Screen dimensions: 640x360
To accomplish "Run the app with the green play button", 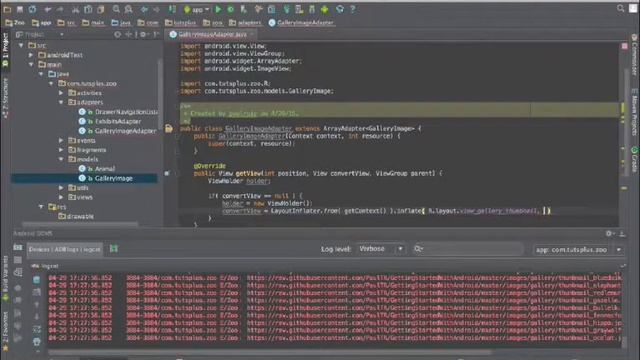I will tap(218, 9).
